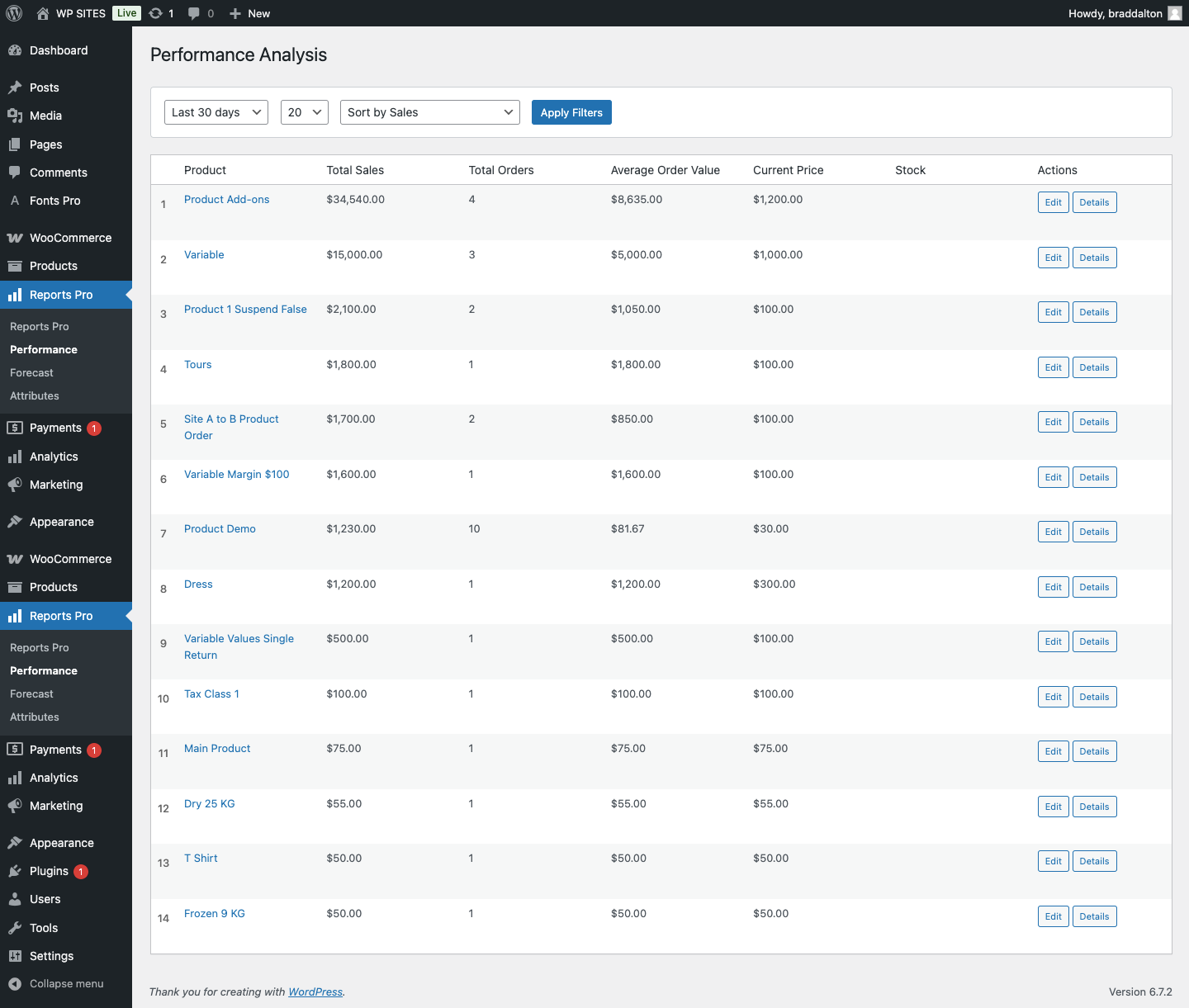The image size is (1189, 1008).
Task: Click the user avatar next to Howdy, braddalton
Action: click(x=1174, y=13)
